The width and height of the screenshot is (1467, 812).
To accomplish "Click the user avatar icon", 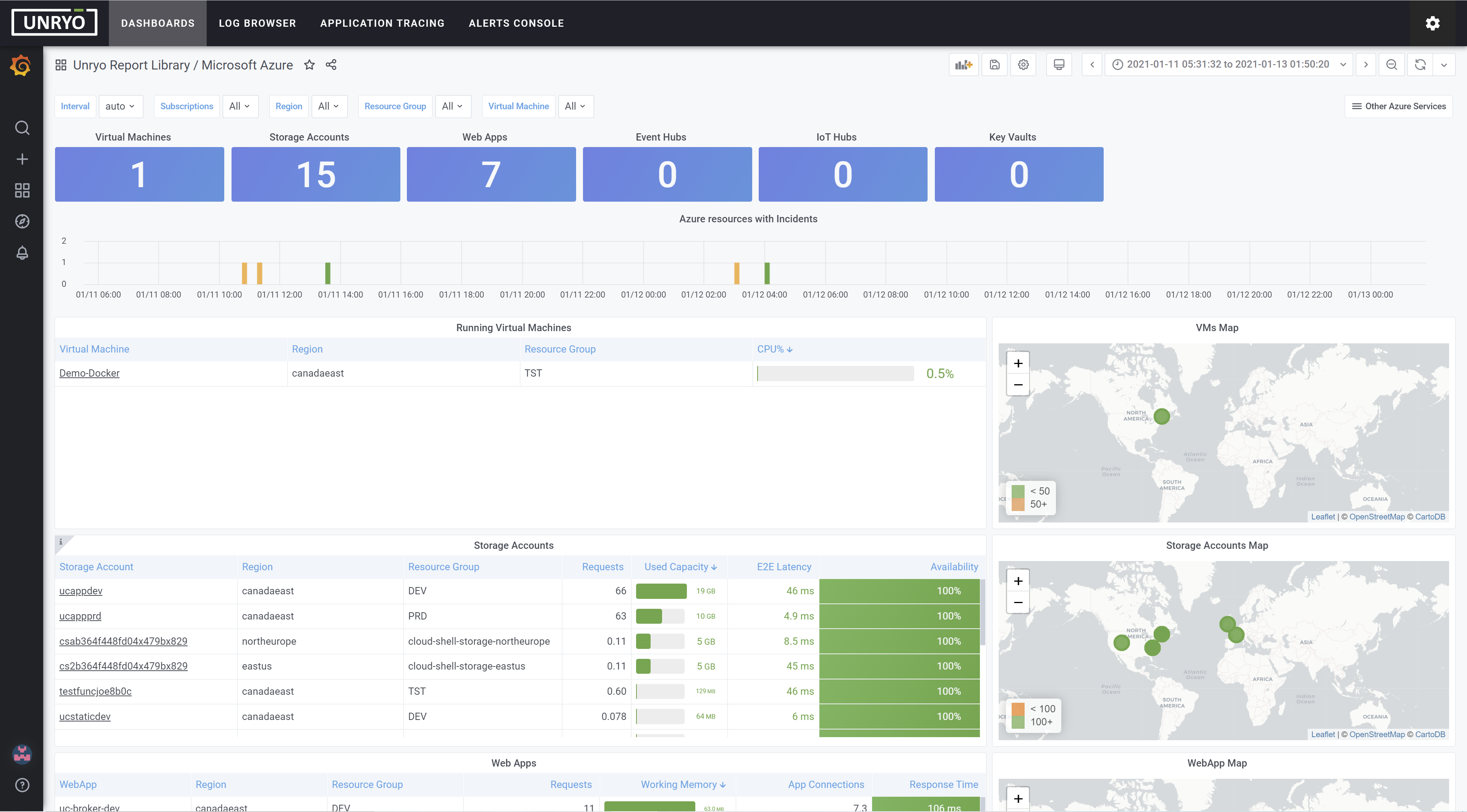I will [22, 754].
